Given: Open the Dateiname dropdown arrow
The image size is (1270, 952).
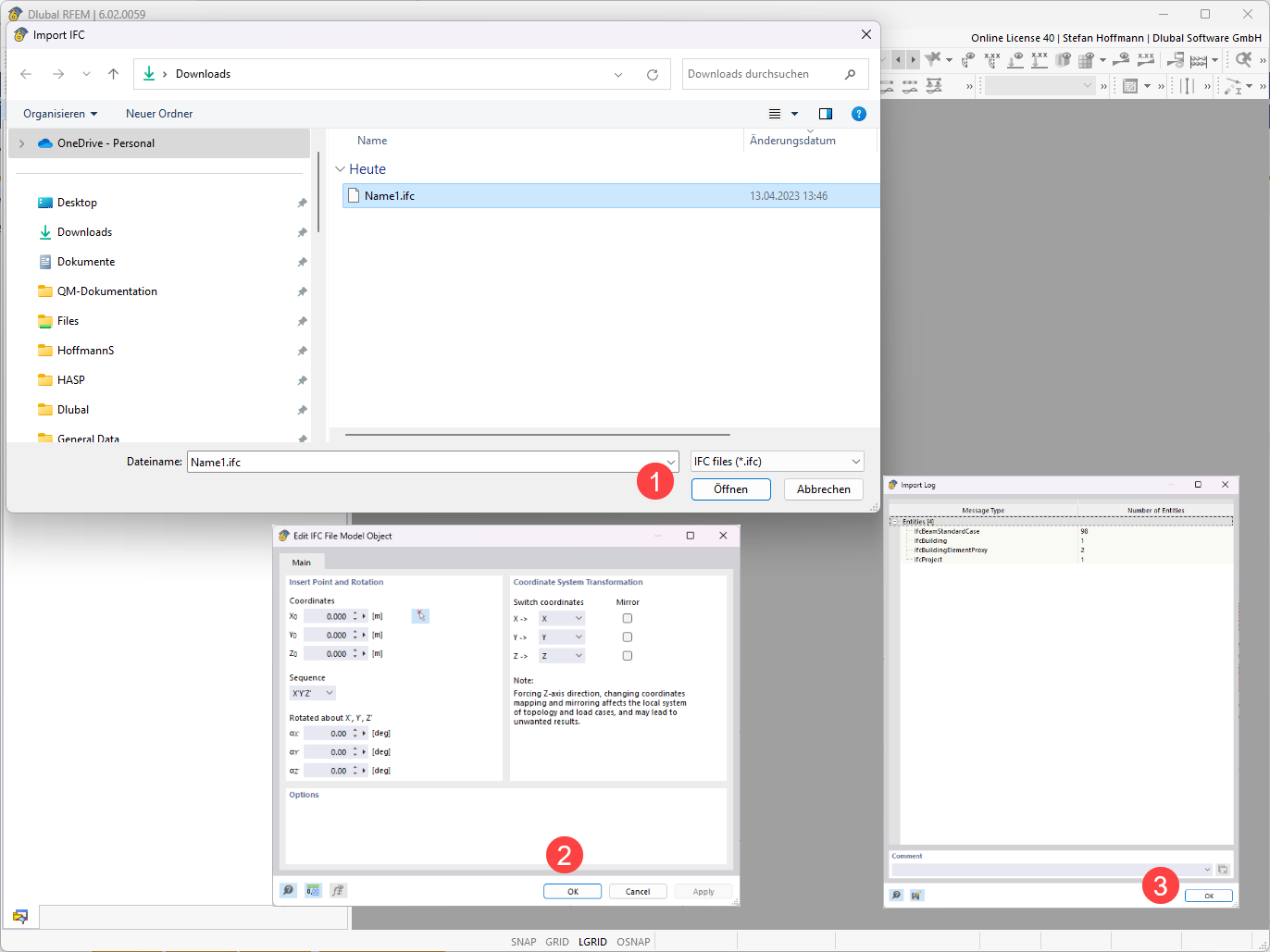Looking at the screenshot, I should (671, 462).
